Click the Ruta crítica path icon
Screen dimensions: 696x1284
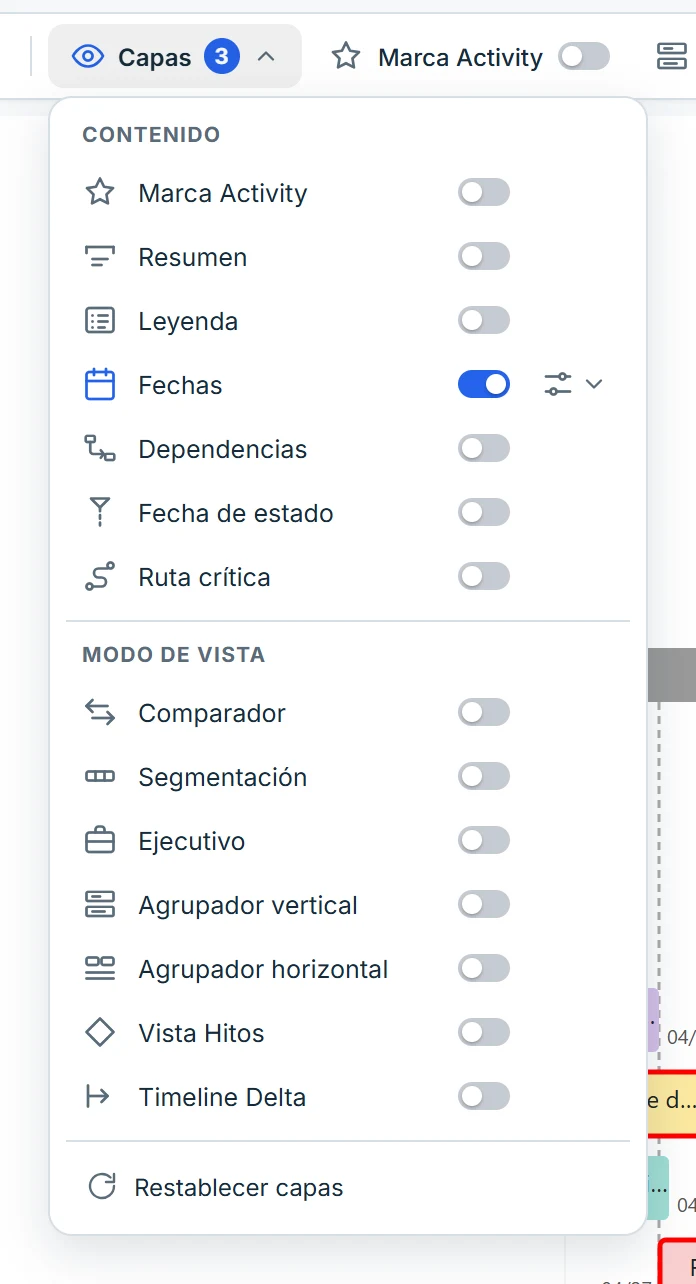tap(100, 577)
